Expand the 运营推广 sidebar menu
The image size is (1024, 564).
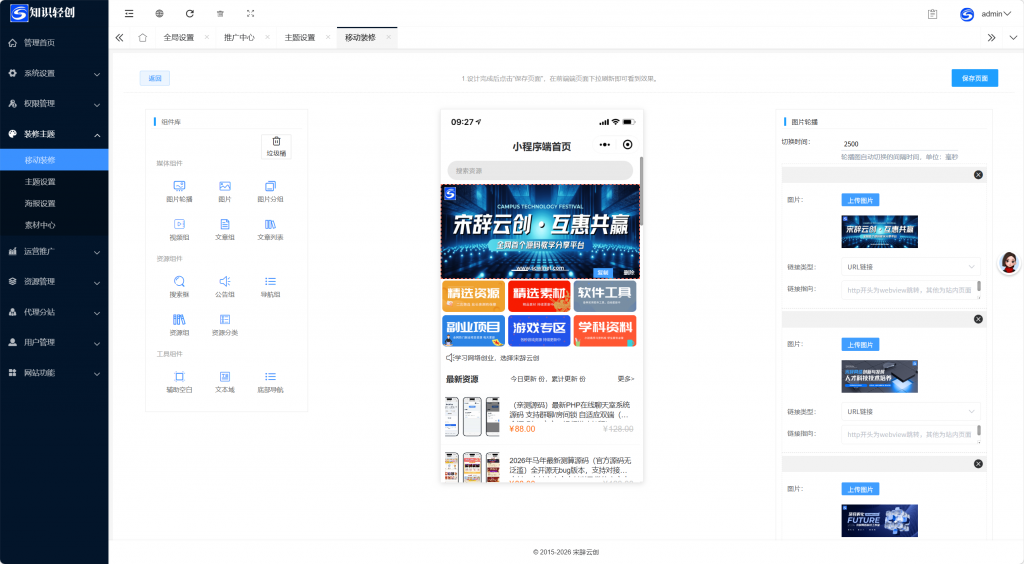54,251
